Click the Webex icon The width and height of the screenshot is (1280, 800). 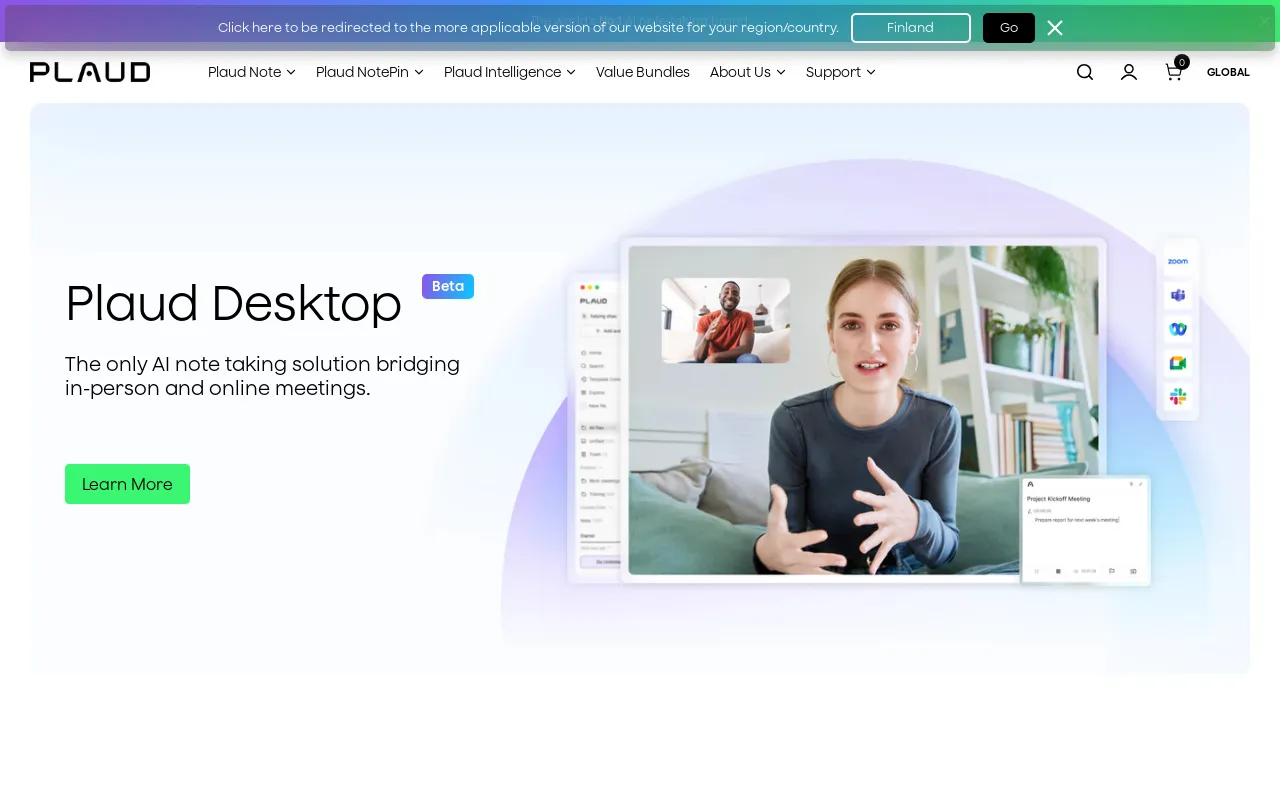(x=1178, y=329)
